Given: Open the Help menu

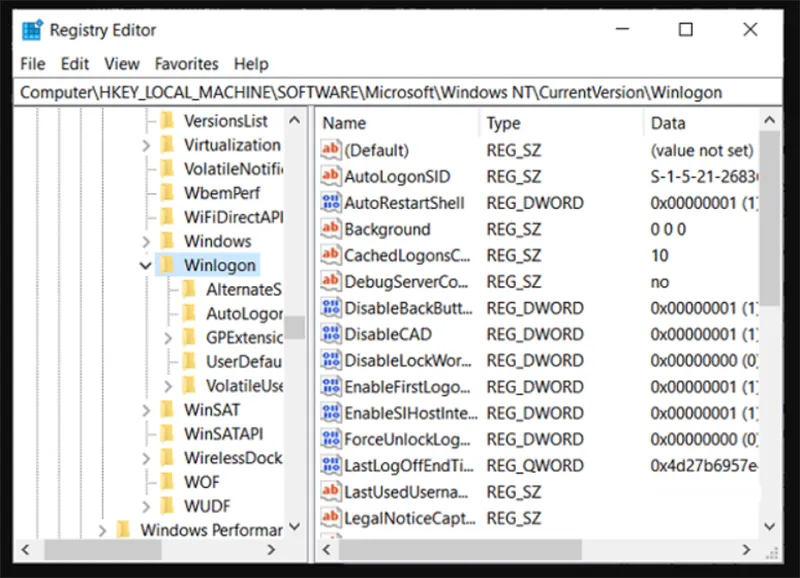Looking at the screenshot, I should [251, 64].
